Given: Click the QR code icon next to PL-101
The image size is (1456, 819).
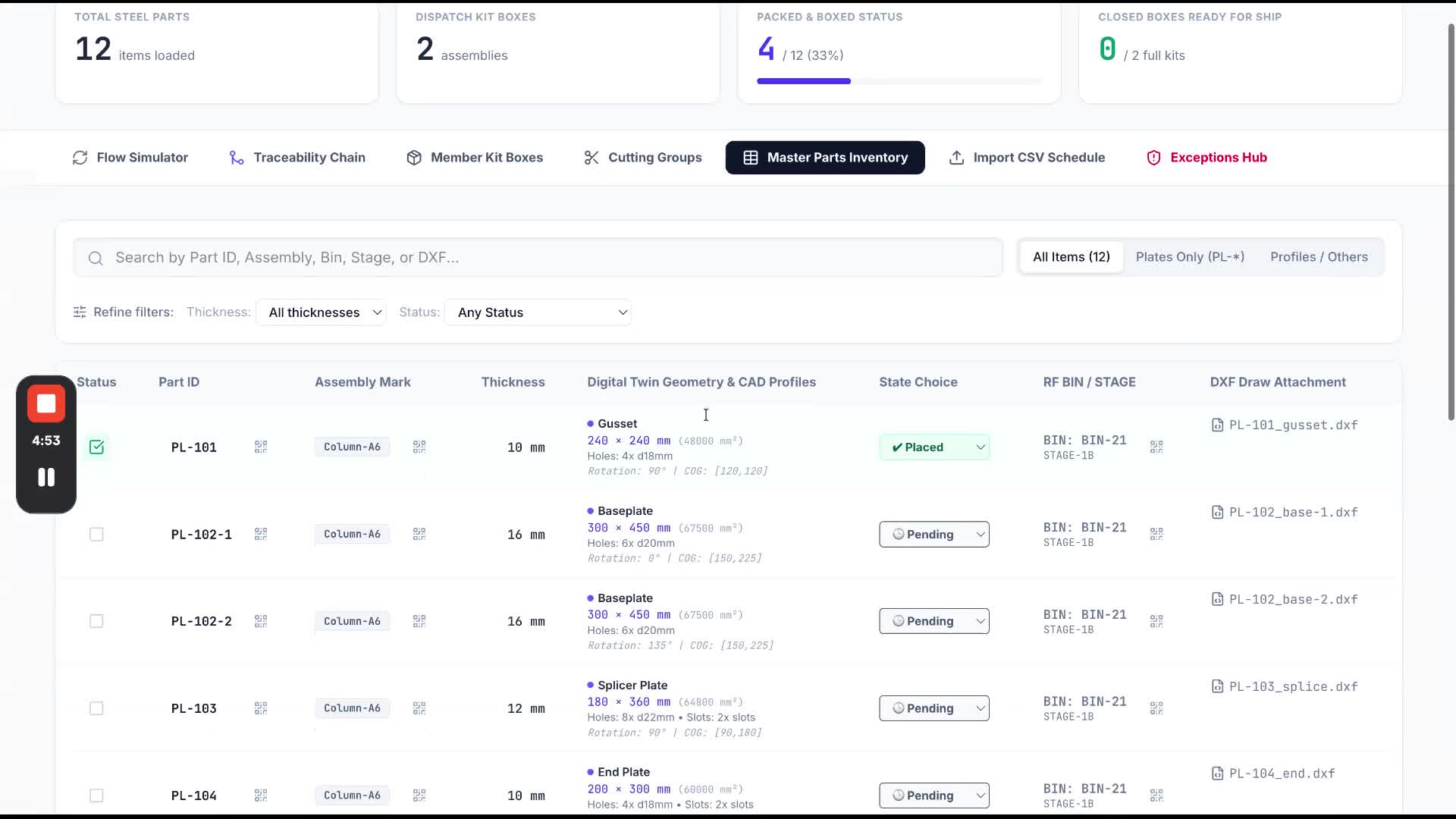Looking at the screenshot, I should tap(261, 447).
